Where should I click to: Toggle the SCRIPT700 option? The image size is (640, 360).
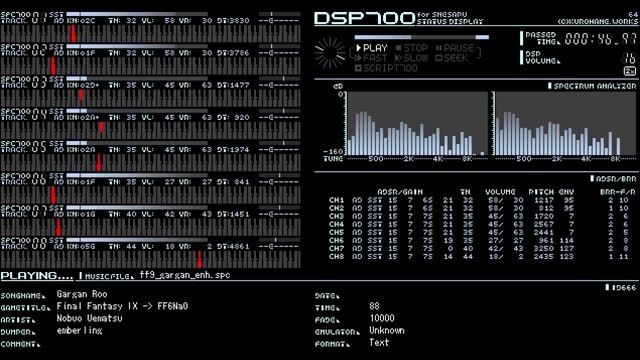[386, 68]
